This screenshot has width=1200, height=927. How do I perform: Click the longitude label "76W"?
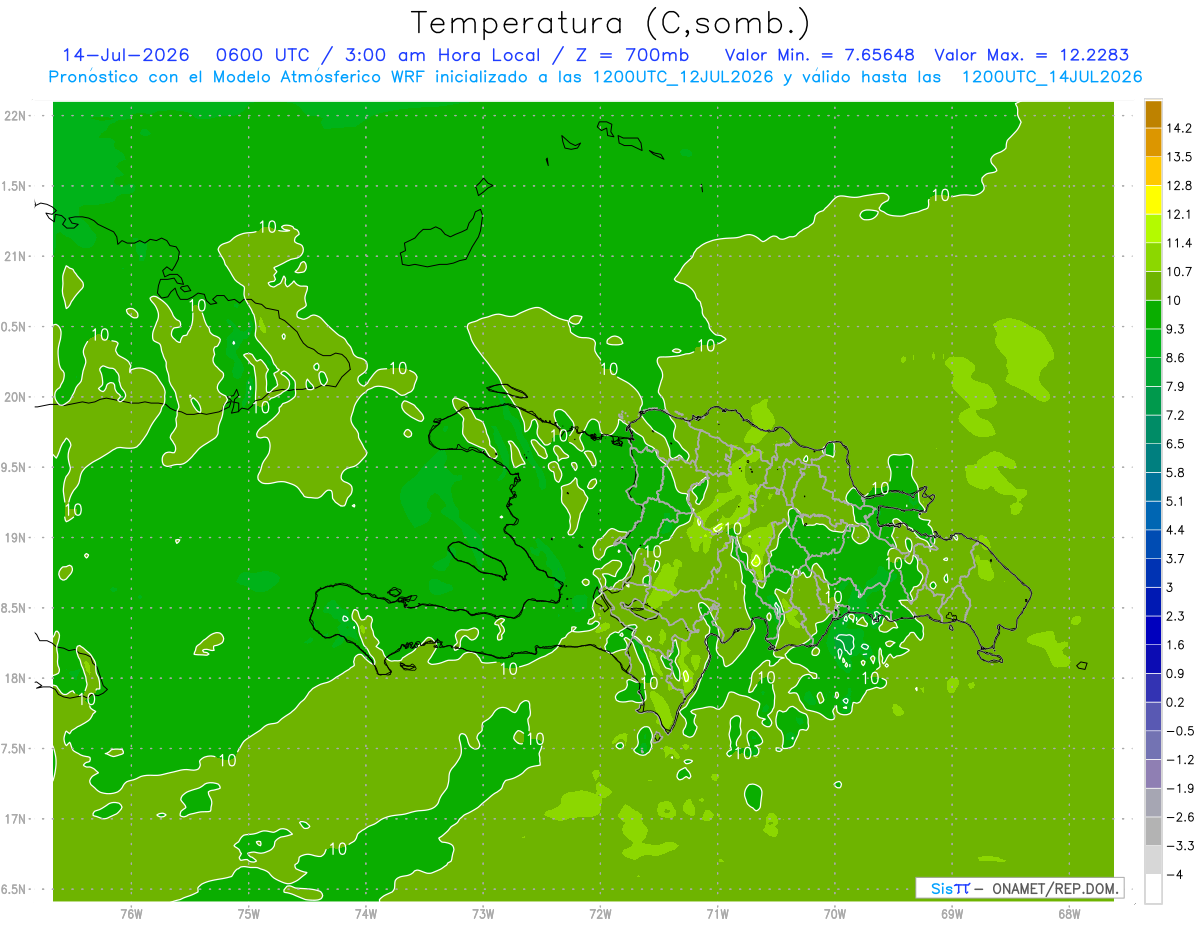pos(131,914)
